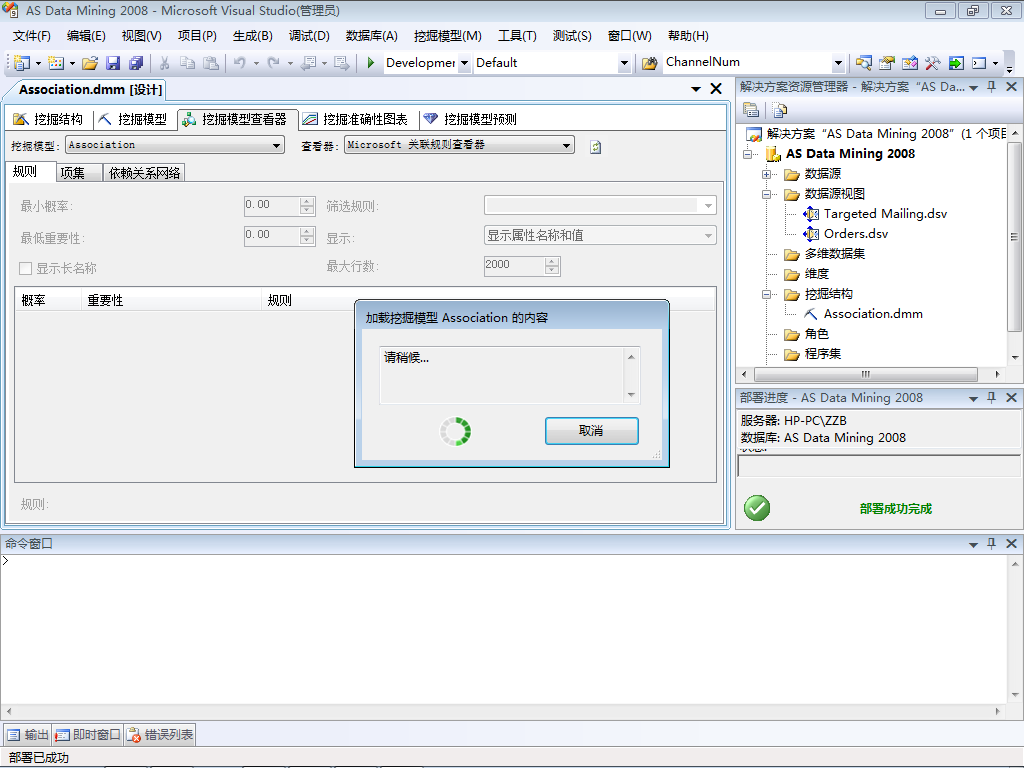Open the 筛选规则 filter combo box

600,205
